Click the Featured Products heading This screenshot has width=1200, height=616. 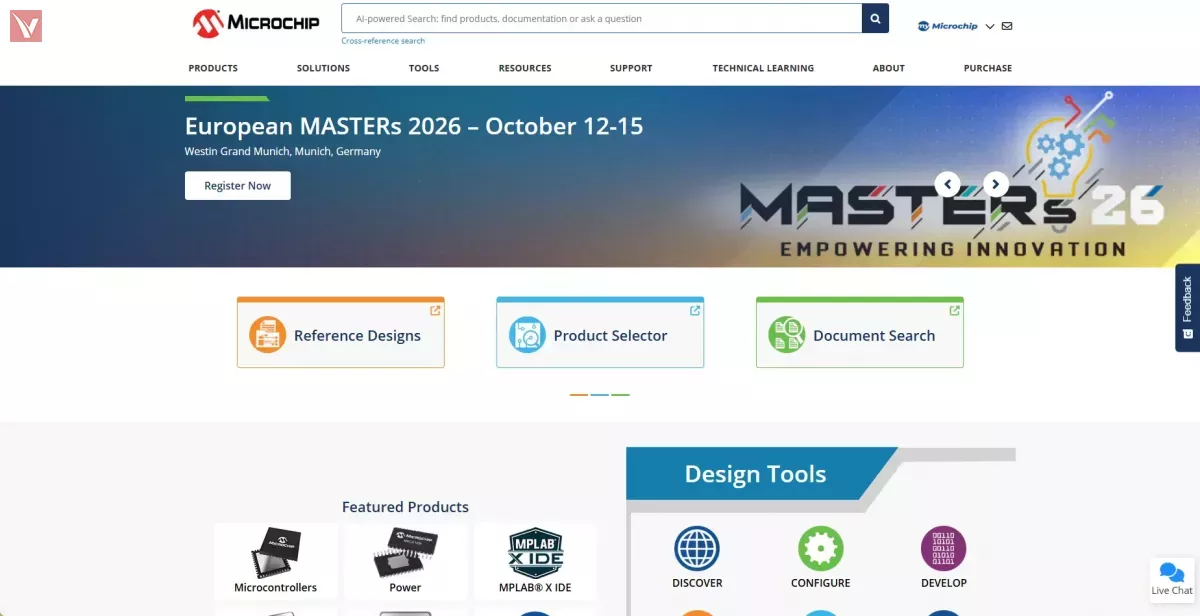click(x=405, y=507)
